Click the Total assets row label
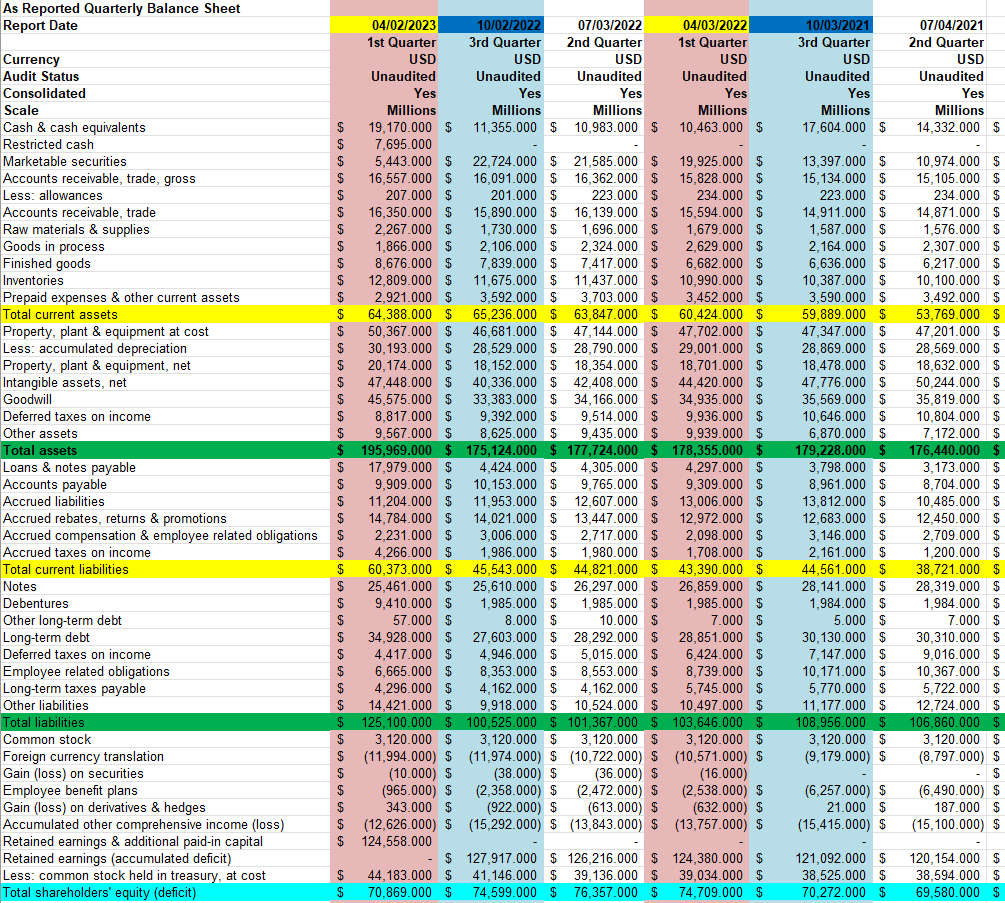 (x=40, y=450)
